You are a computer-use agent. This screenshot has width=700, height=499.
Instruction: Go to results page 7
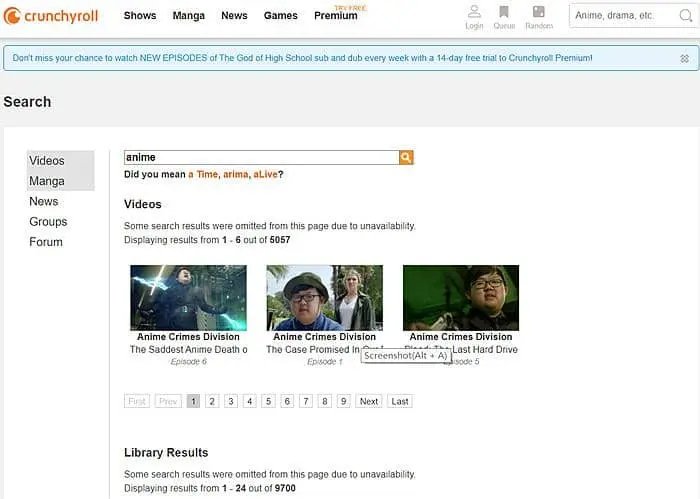point(306,401)
